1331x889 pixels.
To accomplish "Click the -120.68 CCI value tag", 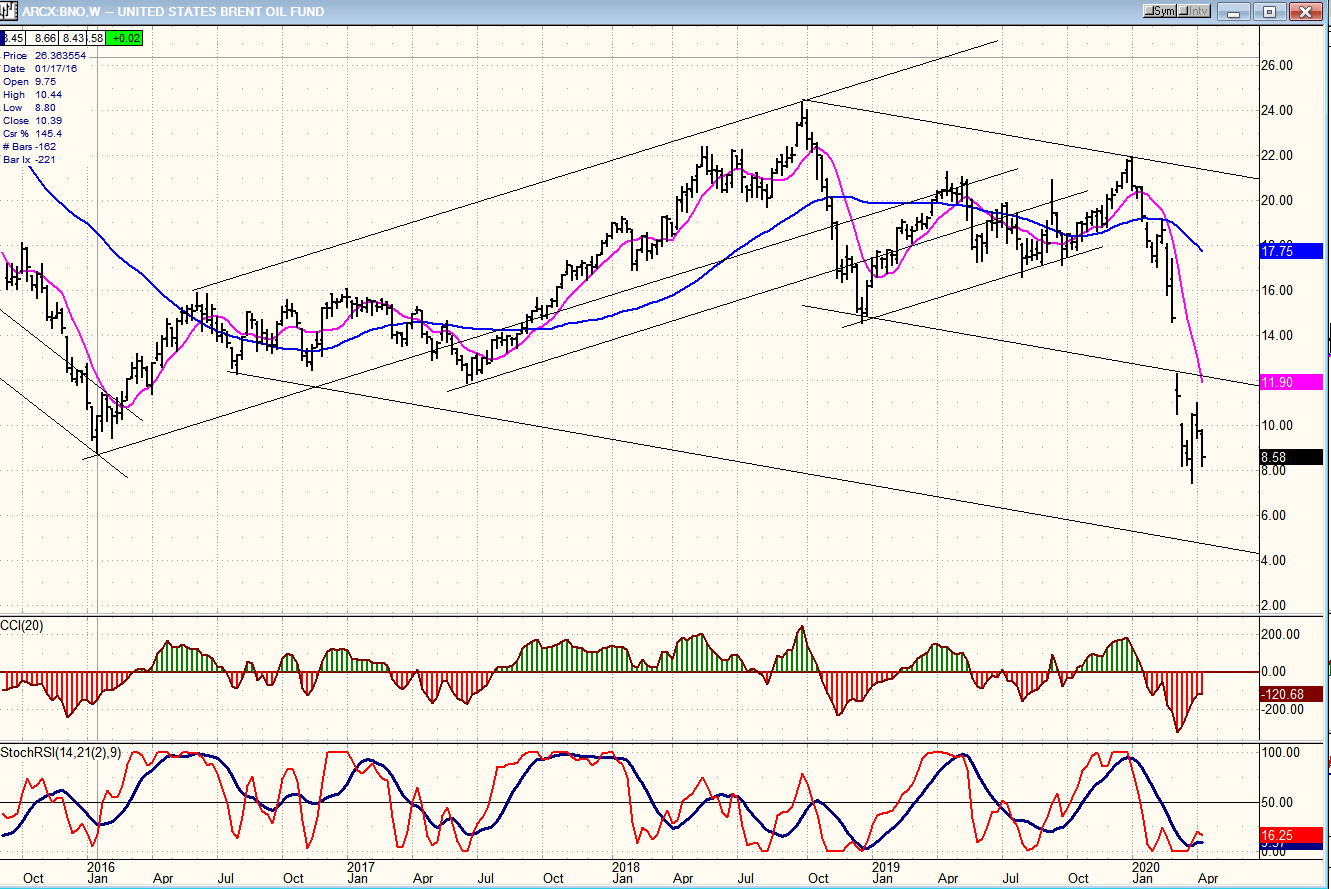I will coord(1291,694).
